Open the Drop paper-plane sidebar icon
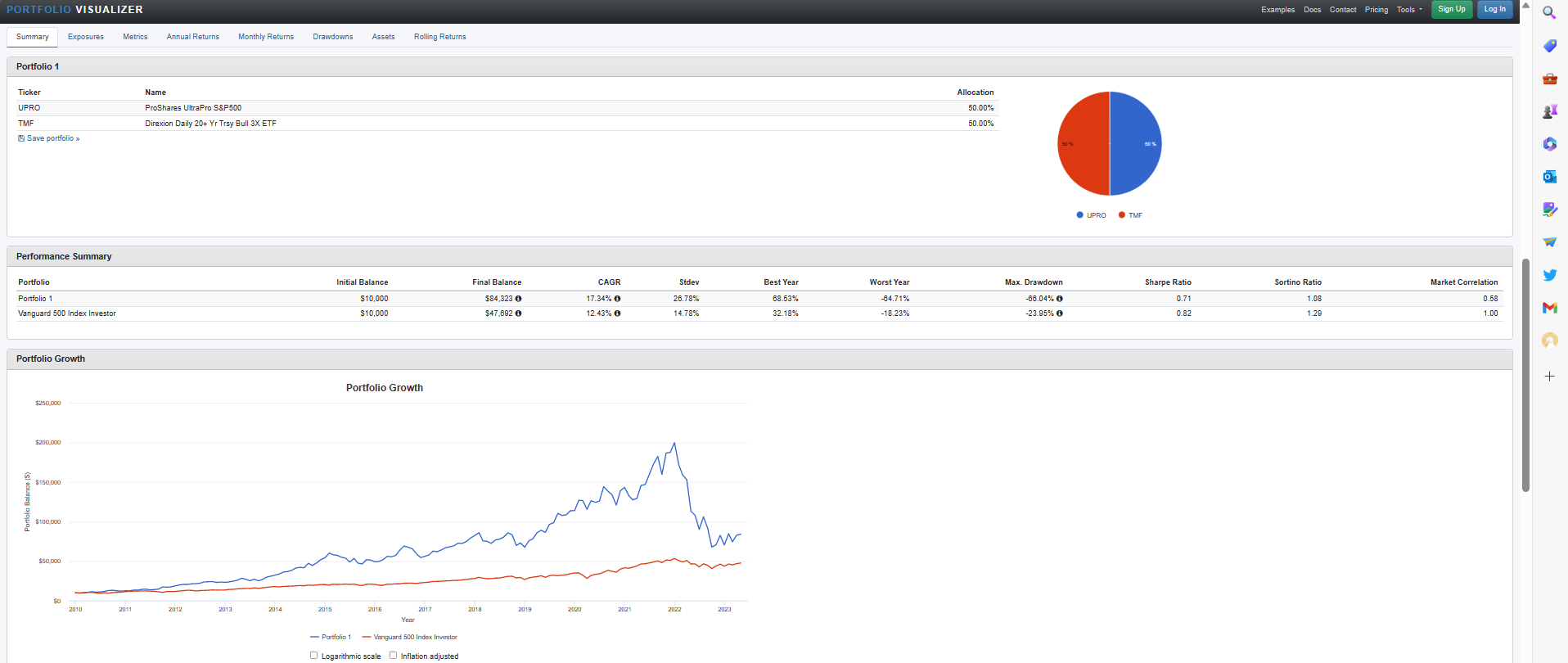This screenshot has width=1568, height=663. tap(1549, 242)
